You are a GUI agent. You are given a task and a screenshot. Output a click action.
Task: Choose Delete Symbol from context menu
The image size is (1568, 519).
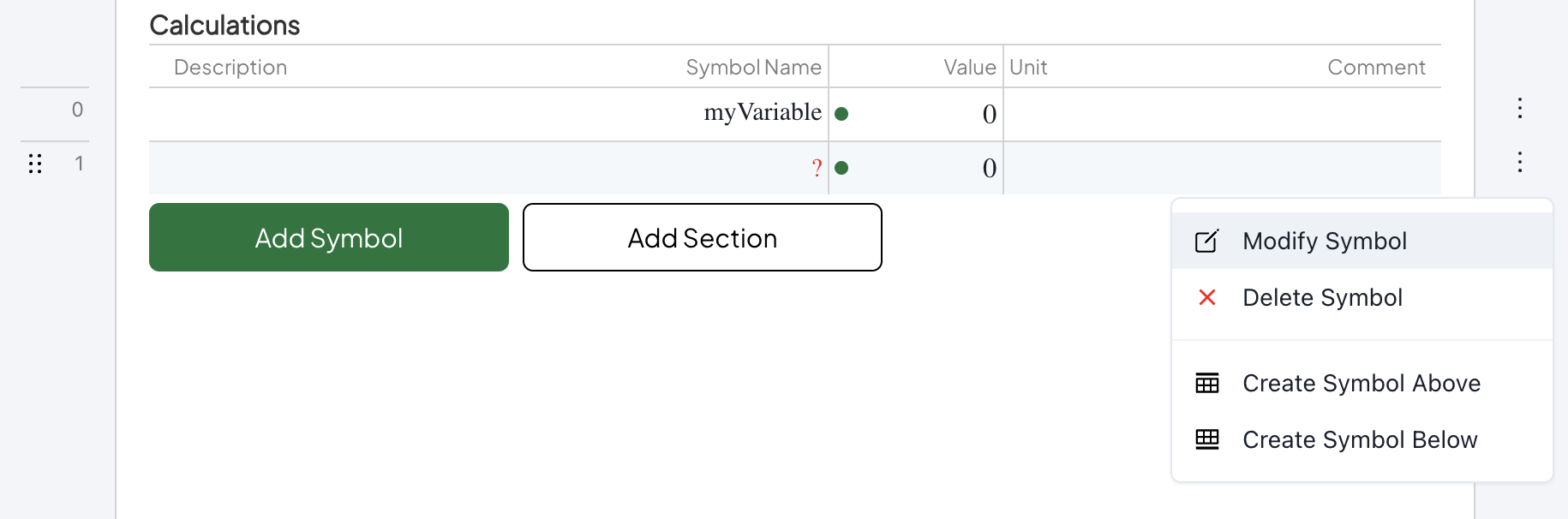tap(1322, 298)
